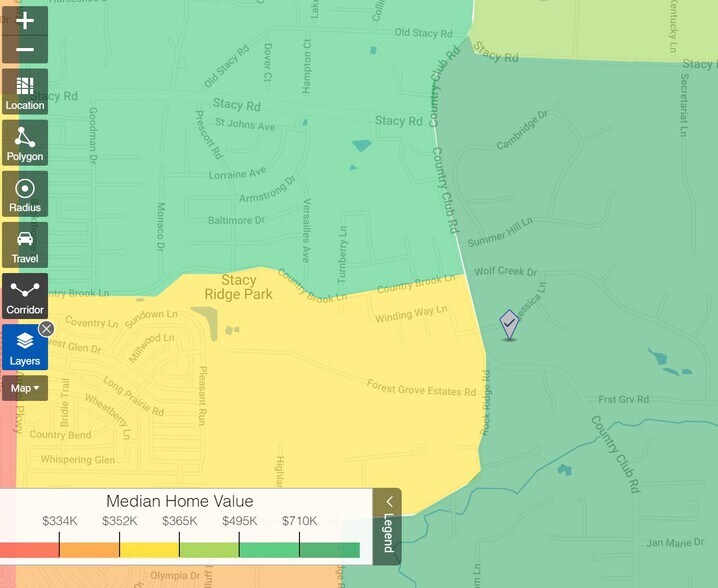Open the Layers panel
The image size is (718, 588).
pos(25,348)
